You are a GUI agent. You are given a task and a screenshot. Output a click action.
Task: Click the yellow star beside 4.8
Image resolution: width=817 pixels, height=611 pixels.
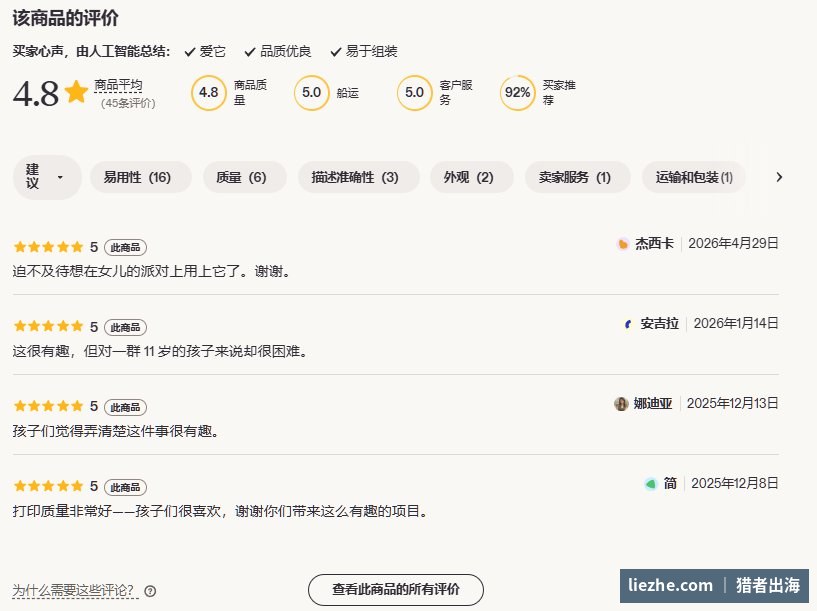pos(76,92)
